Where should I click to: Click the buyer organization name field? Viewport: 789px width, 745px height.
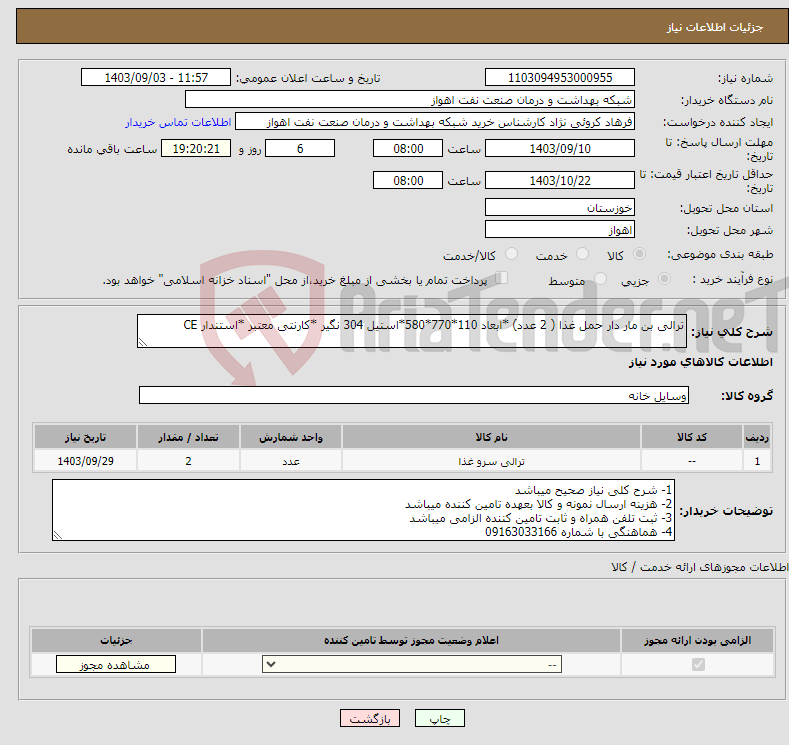click(410, 100)
